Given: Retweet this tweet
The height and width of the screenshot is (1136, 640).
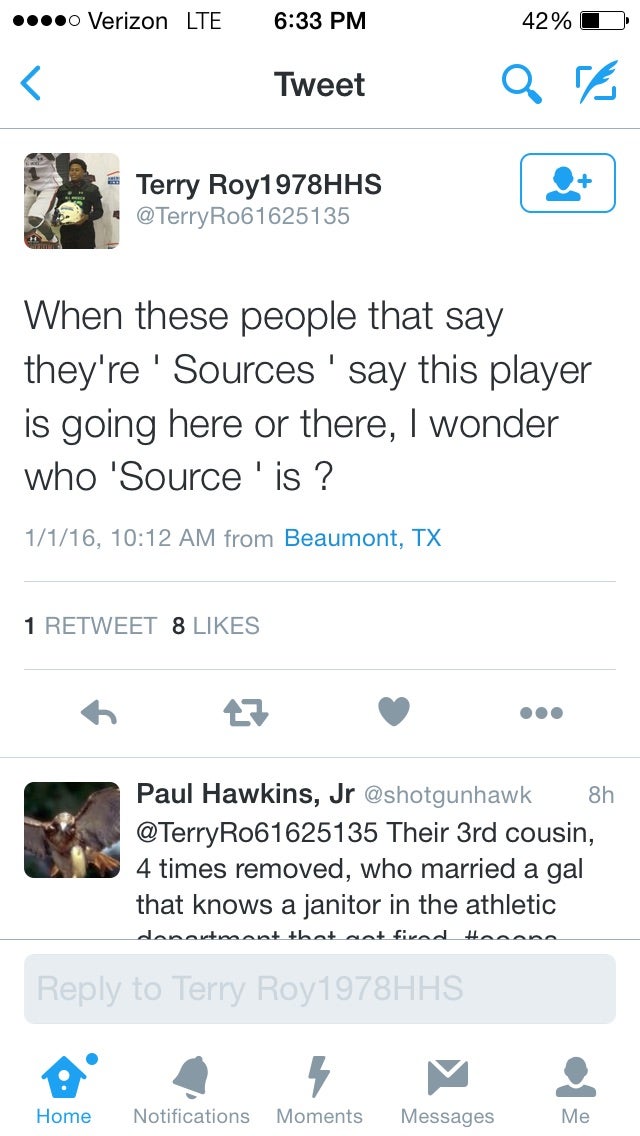Looking at the screenshot, I should coord(246,713).
